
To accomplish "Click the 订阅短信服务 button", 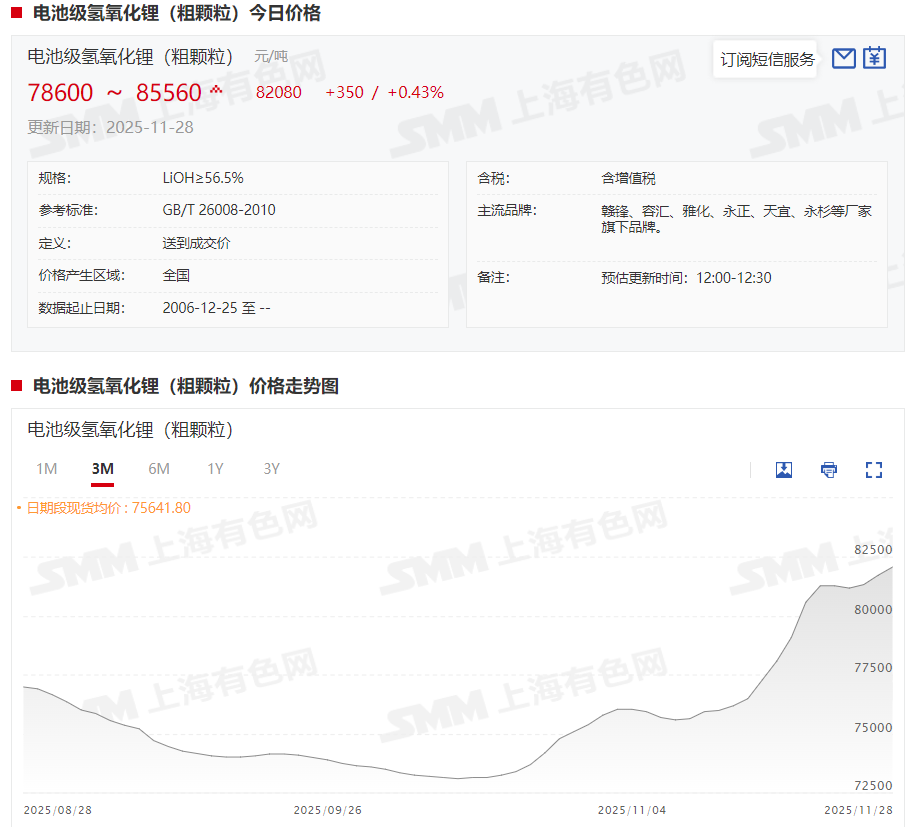I will coord(767,60).
